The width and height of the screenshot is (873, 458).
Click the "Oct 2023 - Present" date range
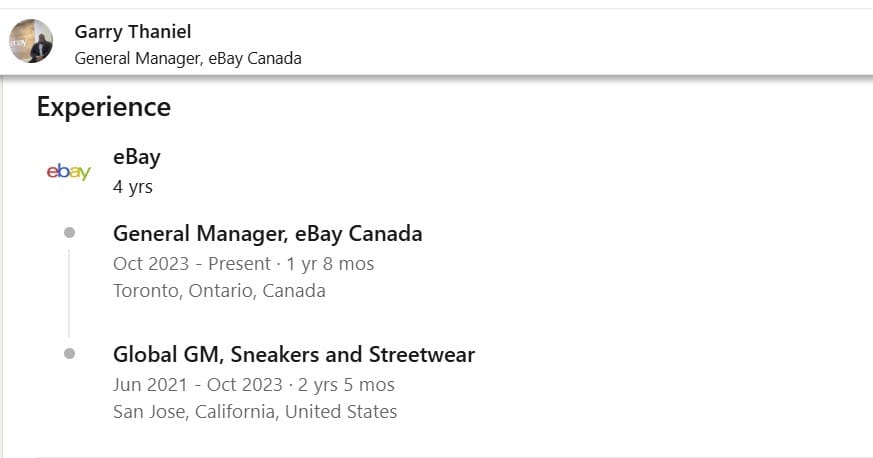click(x=191, y=264)
